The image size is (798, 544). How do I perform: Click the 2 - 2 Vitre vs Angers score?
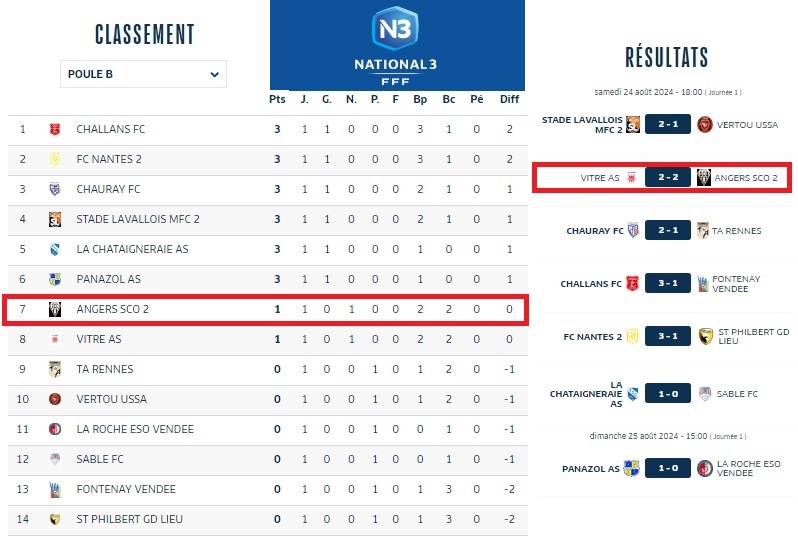(x=667, y=178)
